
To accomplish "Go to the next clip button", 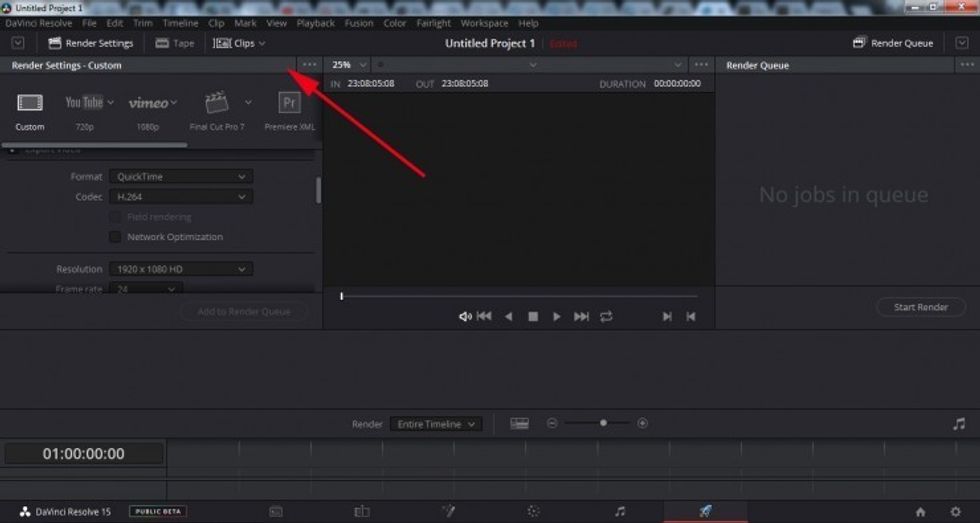I will [667, 317].
